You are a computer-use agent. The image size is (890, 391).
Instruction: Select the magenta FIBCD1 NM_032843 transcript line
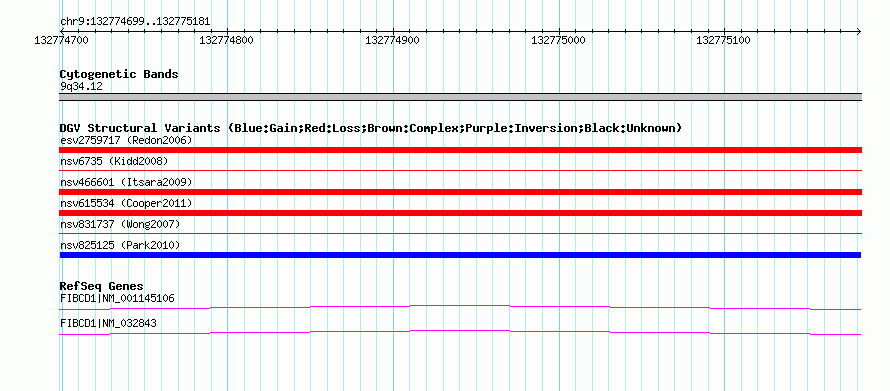[460, 333]
